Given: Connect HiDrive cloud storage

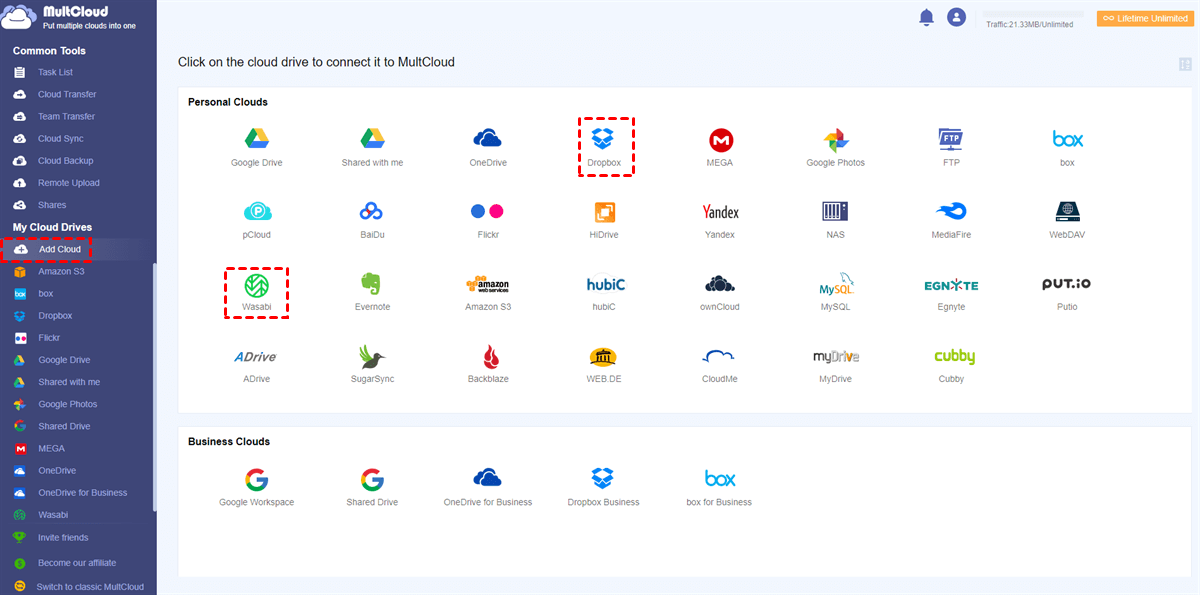Looking at the screenshot, I should [605, 219].
